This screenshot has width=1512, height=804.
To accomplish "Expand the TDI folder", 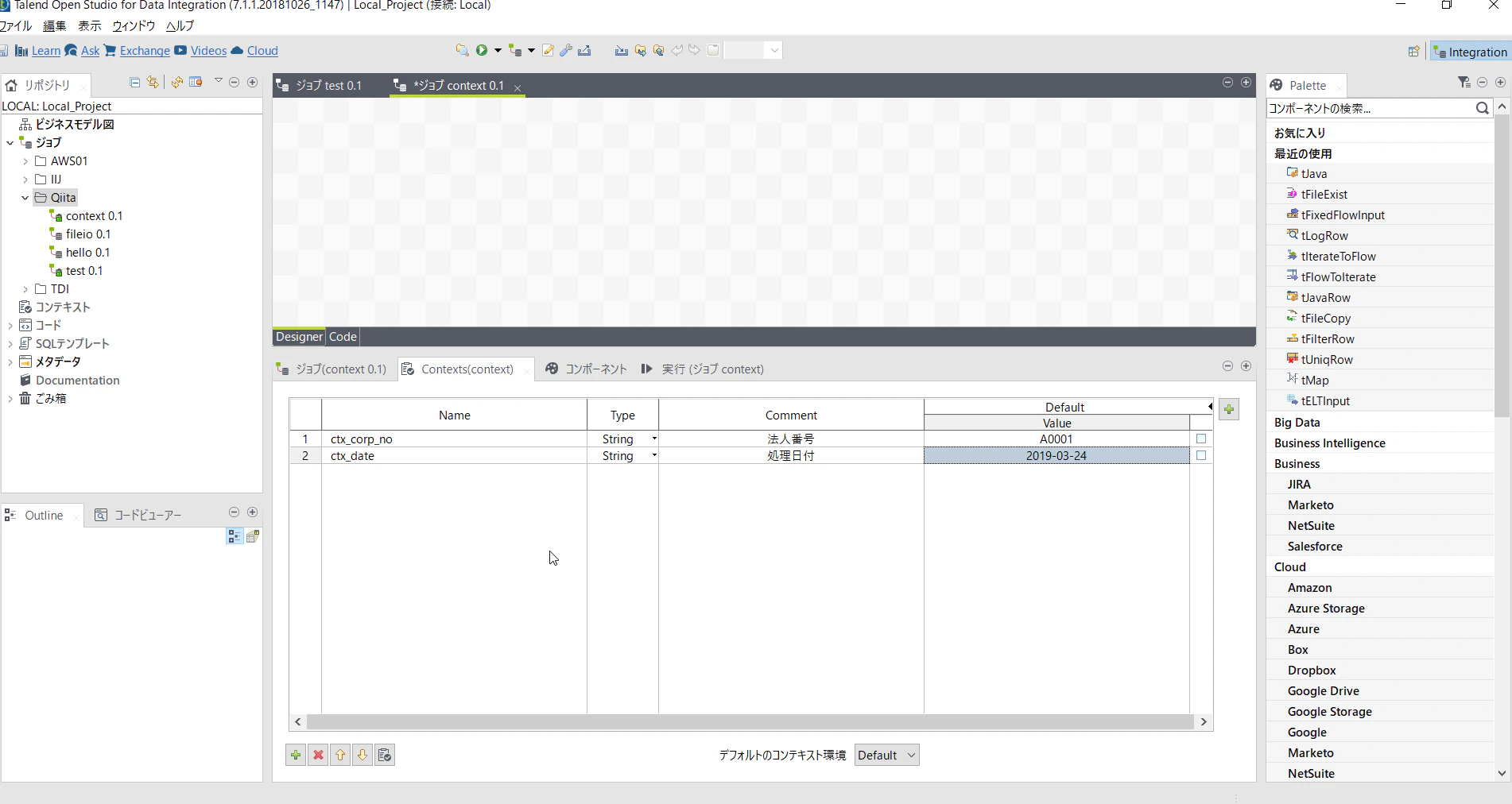I will tap(25, 289).
